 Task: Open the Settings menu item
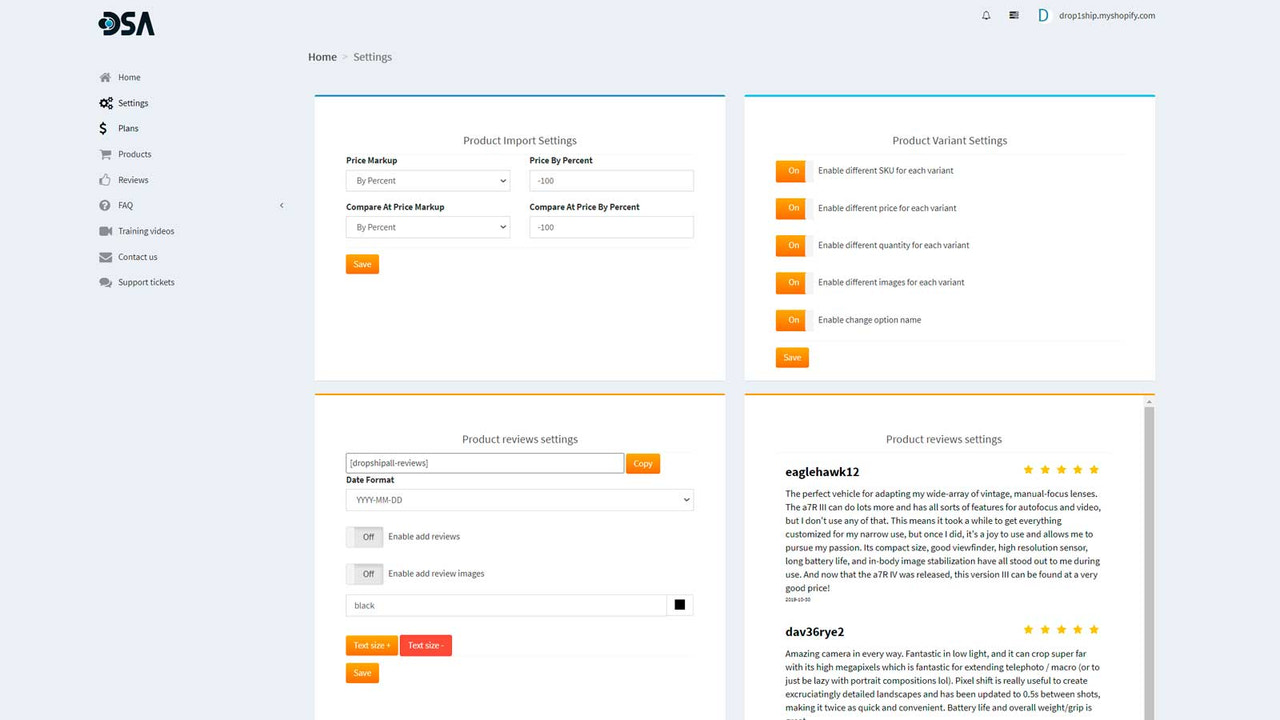tap(133, 103)
